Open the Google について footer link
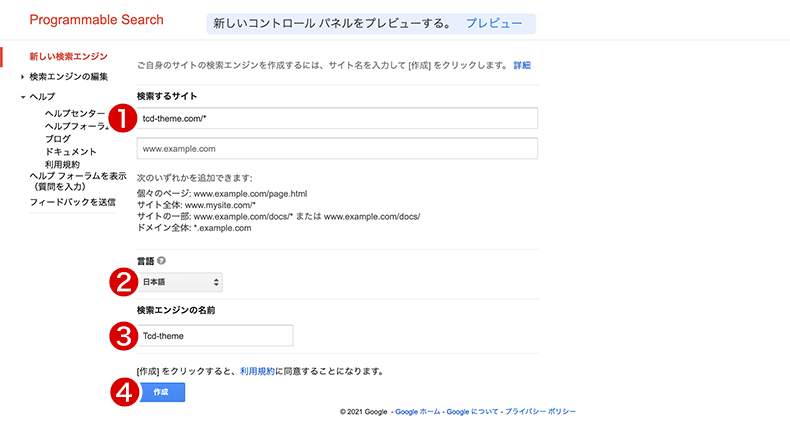 [472, 412]
